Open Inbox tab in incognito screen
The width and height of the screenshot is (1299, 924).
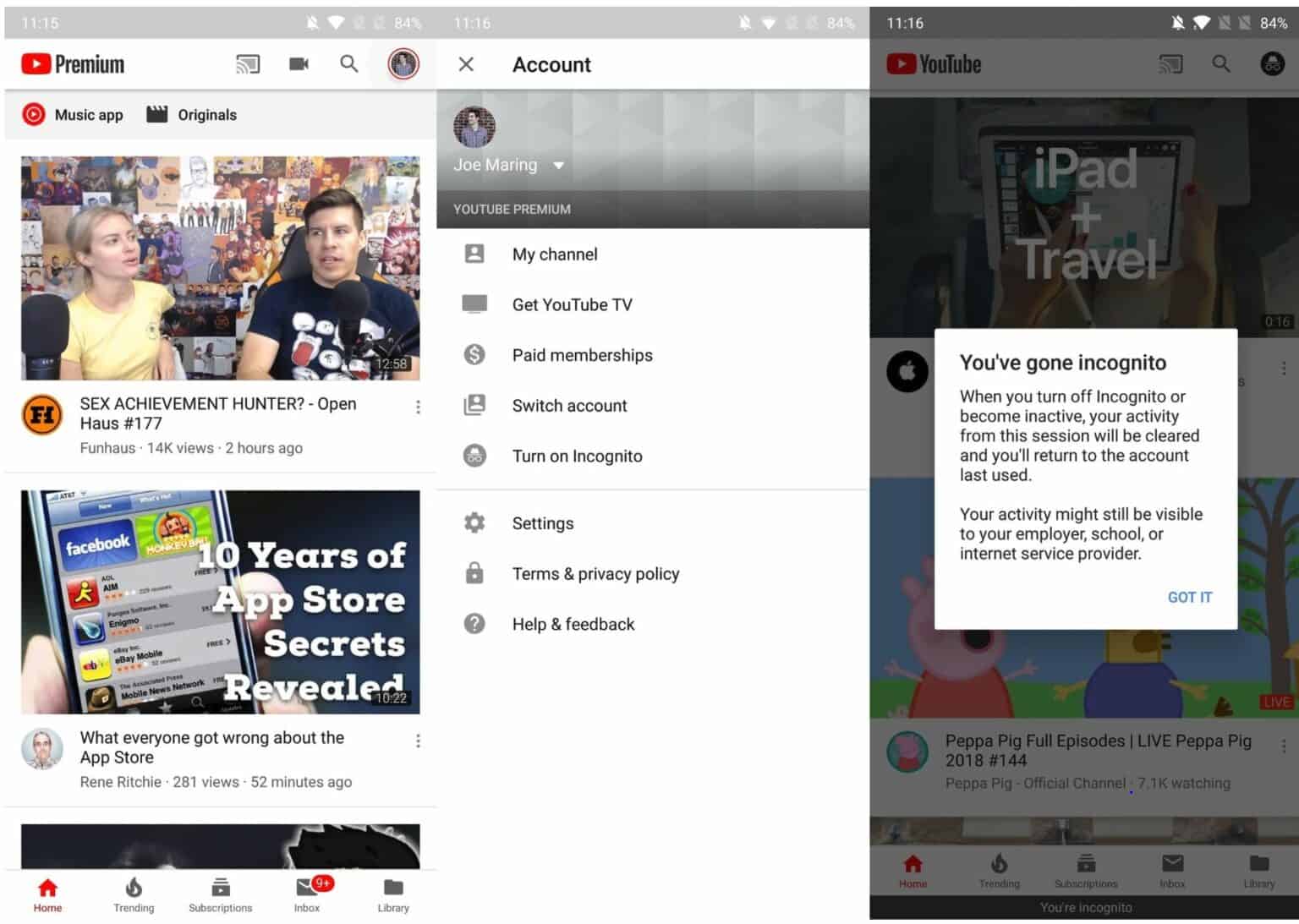tap(1172, 872)
